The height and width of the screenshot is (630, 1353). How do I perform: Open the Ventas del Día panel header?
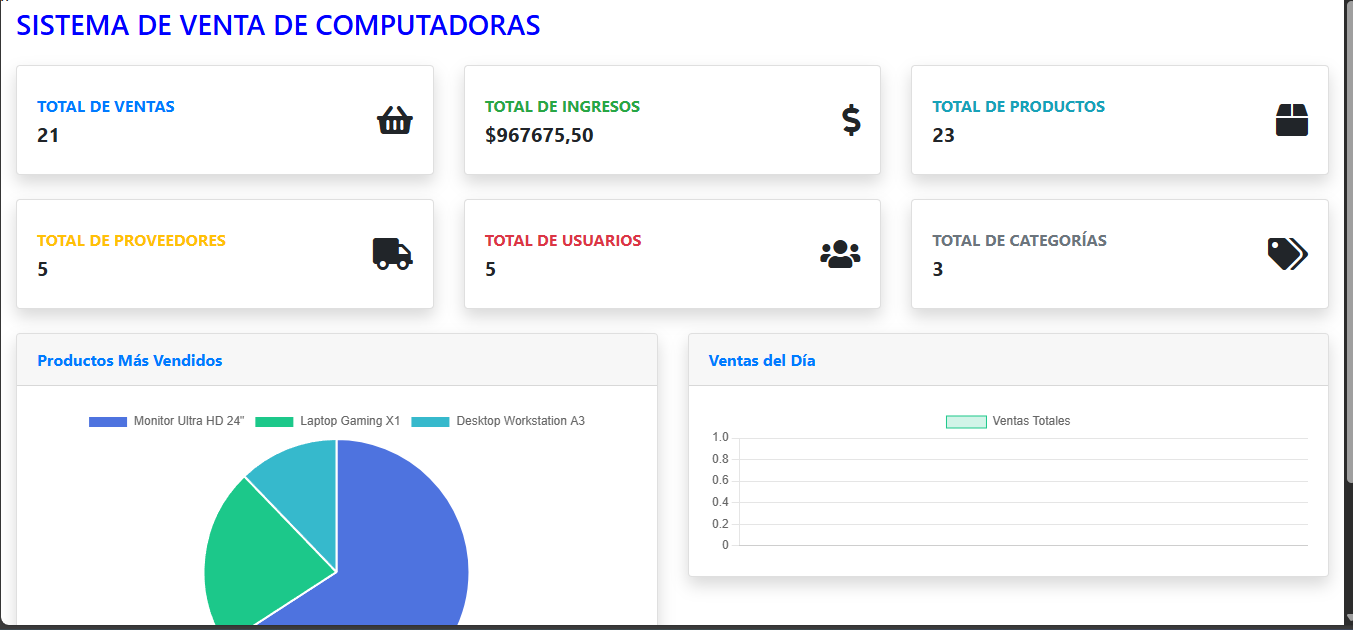coord(762,360)
